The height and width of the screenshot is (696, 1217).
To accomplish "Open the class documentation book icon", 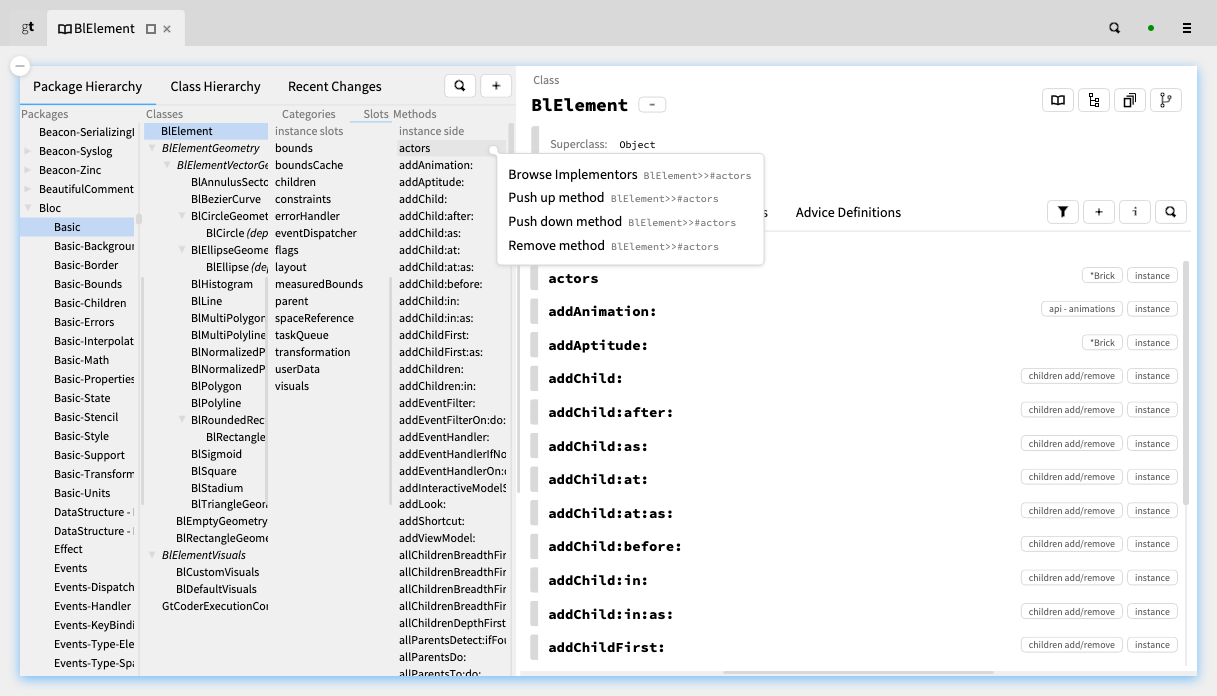I will click(x=1057, y=100).
